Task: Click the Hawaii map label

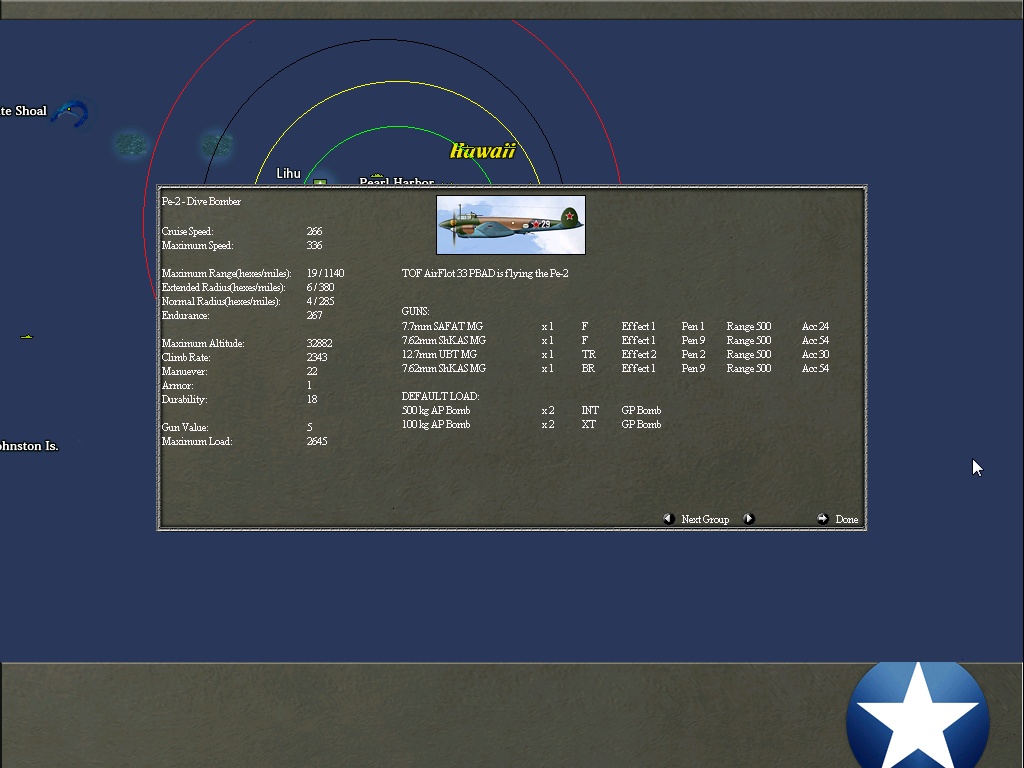Action: tap(483, 151)
